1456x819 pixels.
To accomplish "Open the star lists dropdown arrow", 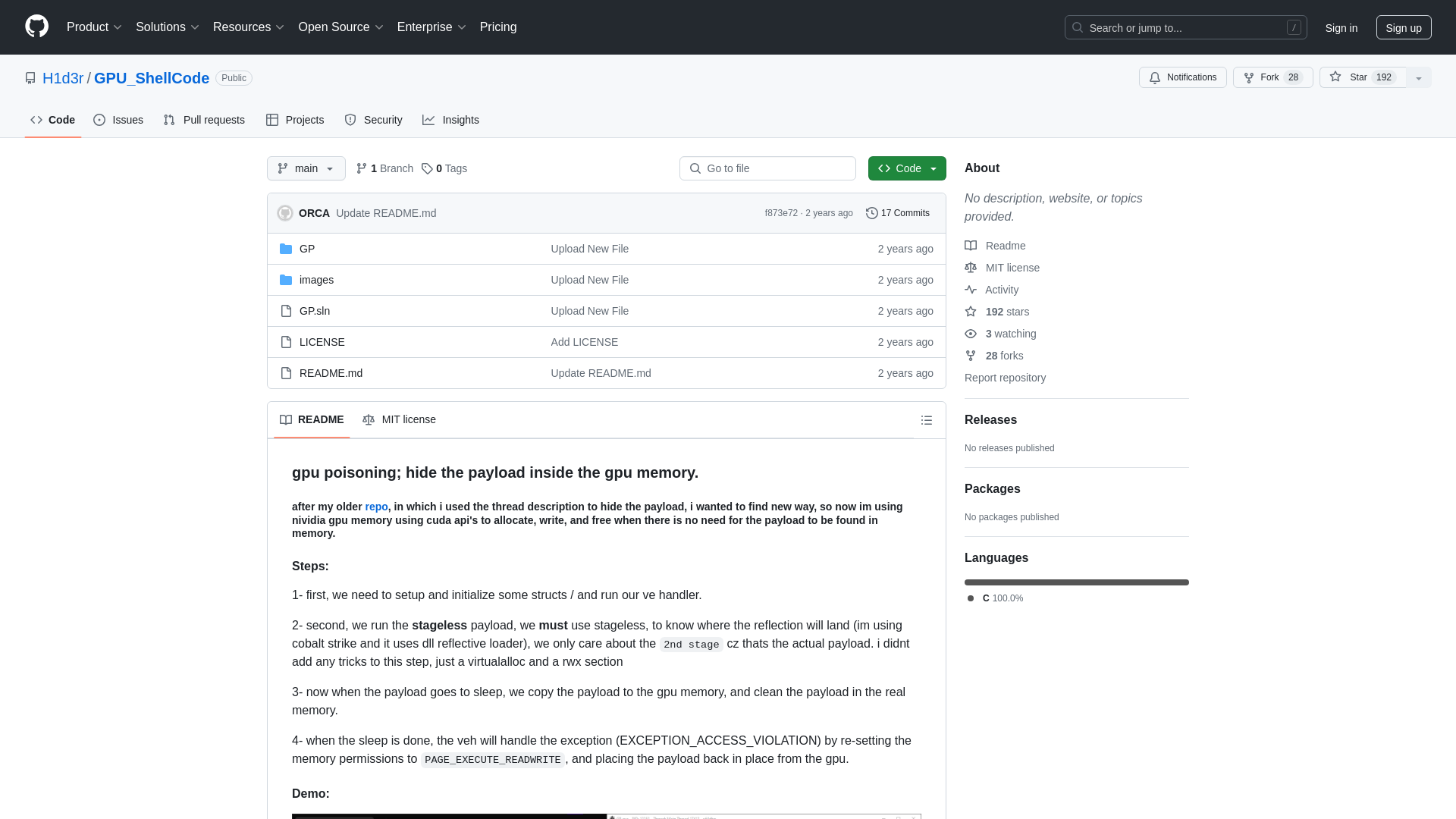I will click(x=1419, y=77).
